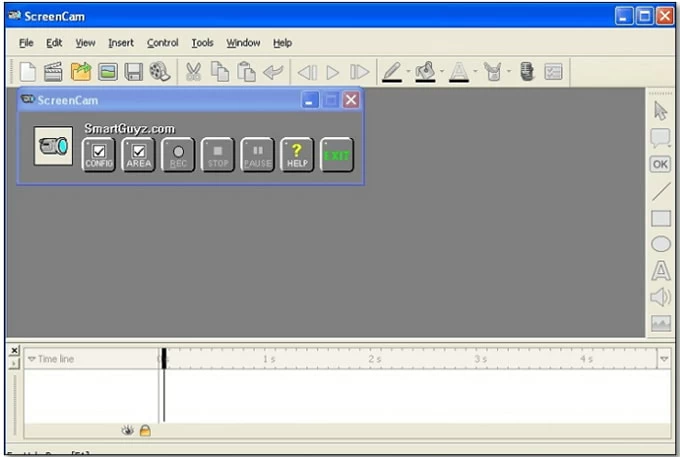
Task: Click the scissors cut icon
Action: [x=193, y=71]
